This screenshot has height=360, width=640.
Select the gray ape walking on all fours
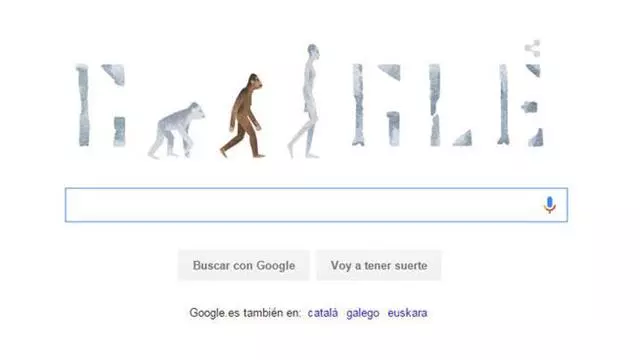click(176, 130)
